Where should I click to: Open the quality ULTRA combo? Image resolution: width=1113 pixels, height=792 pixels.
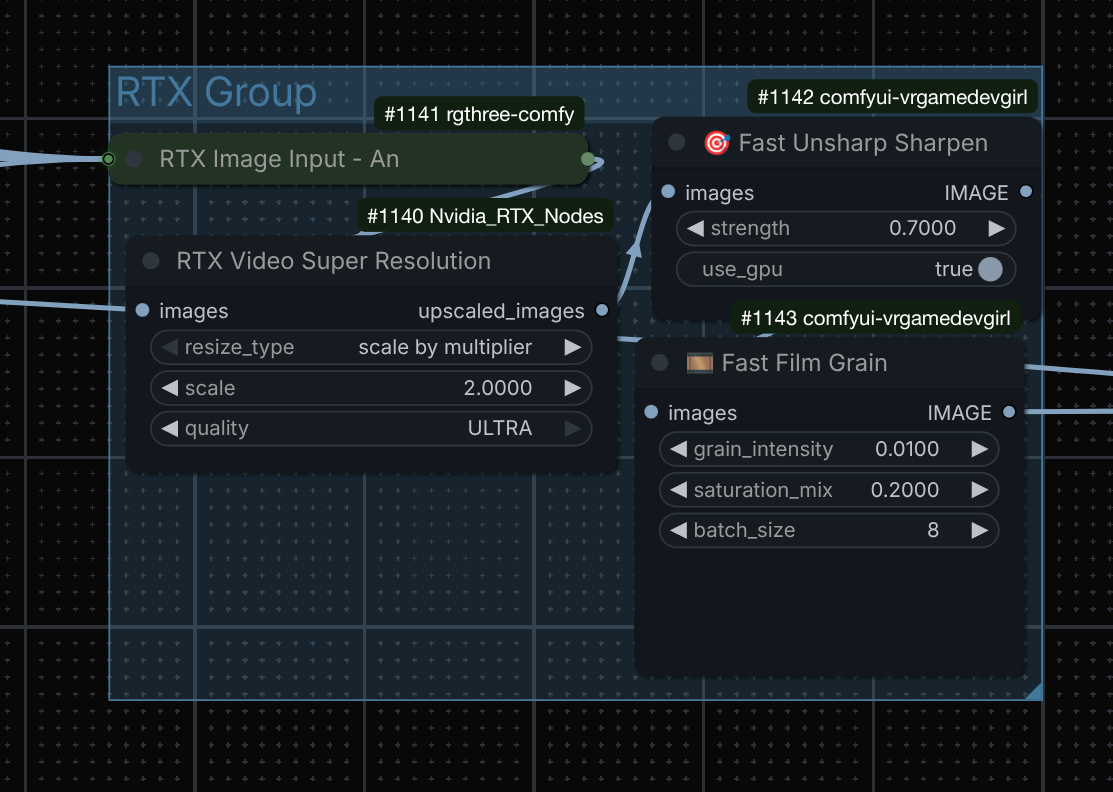[371, 428]
